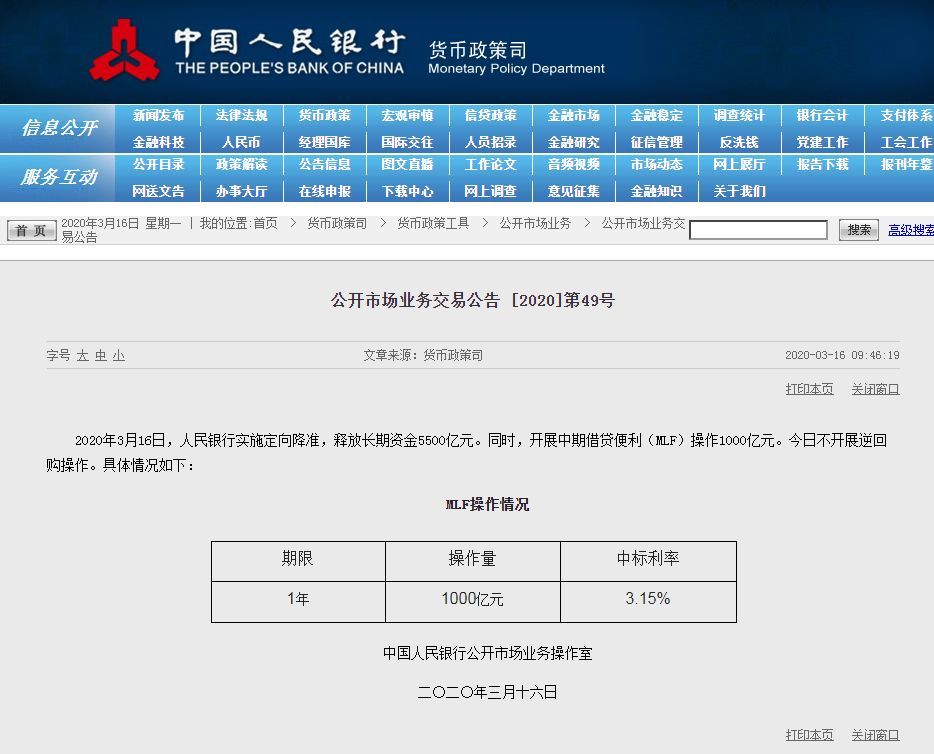Click bottom 关闭窗口 close link
The width and height of the screenshot is (934, 754).
point(875,736)
